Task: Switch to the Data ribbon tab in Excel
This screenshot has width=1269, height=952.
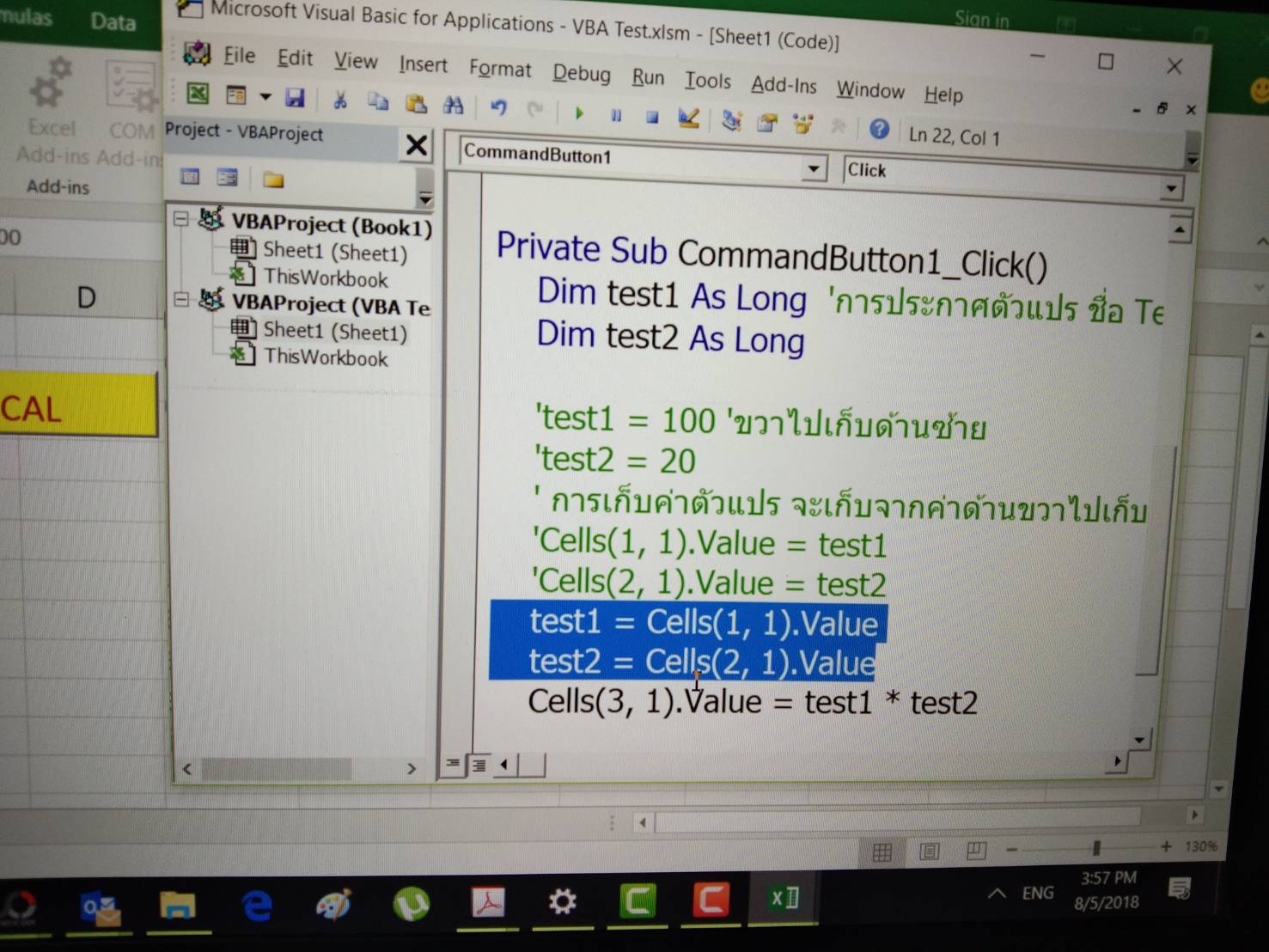Action: (x=113, y=21)
